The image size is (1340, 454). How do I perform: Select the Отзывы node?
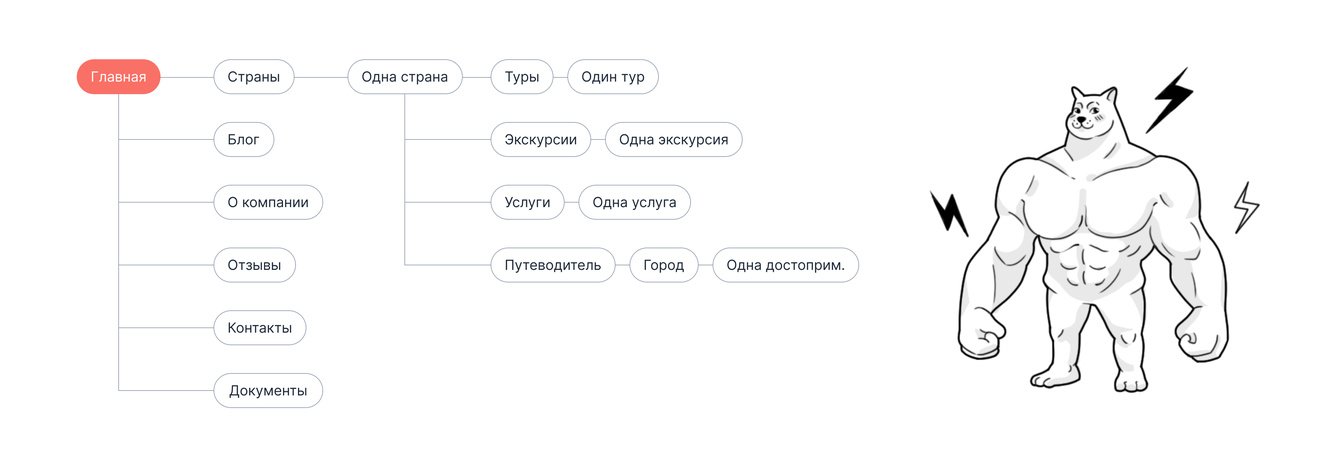(x=254, y=265)
